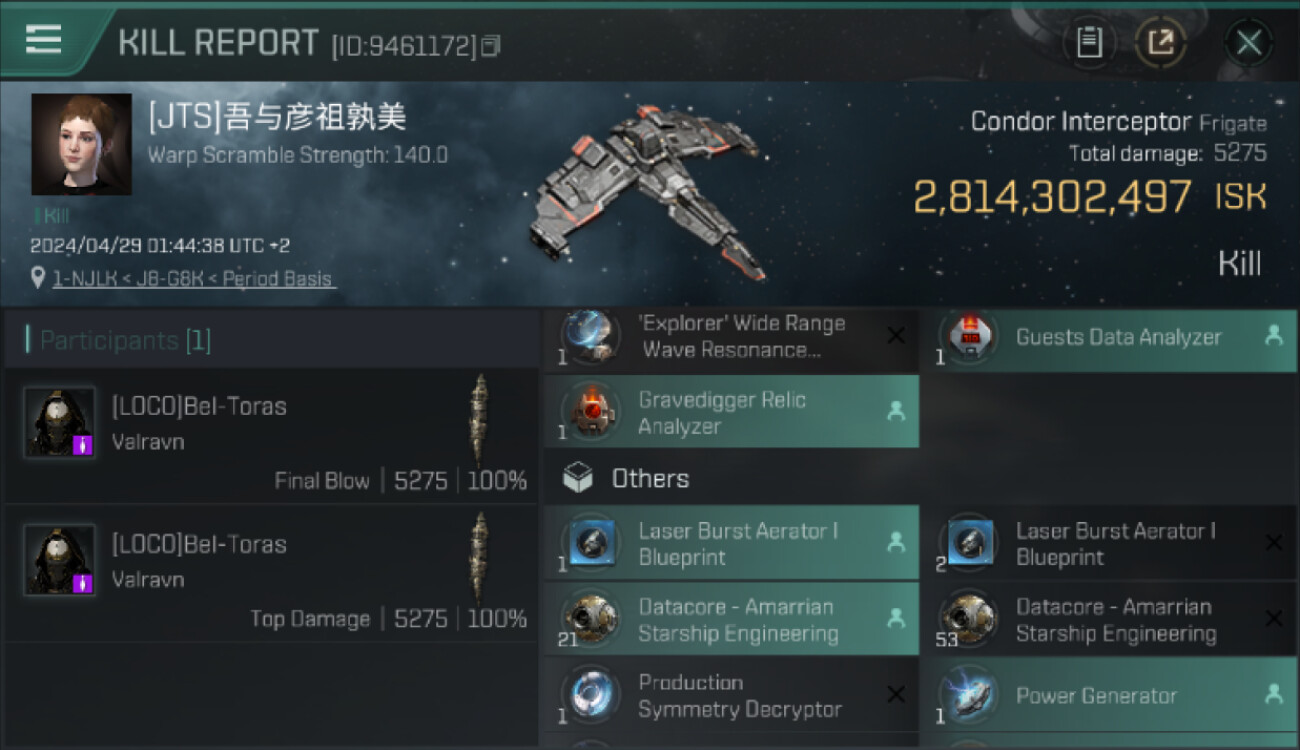Open Top Damage Bel-Toras portrait
The width and height of the screenshot is (1300, 750).
click(60, 560)
